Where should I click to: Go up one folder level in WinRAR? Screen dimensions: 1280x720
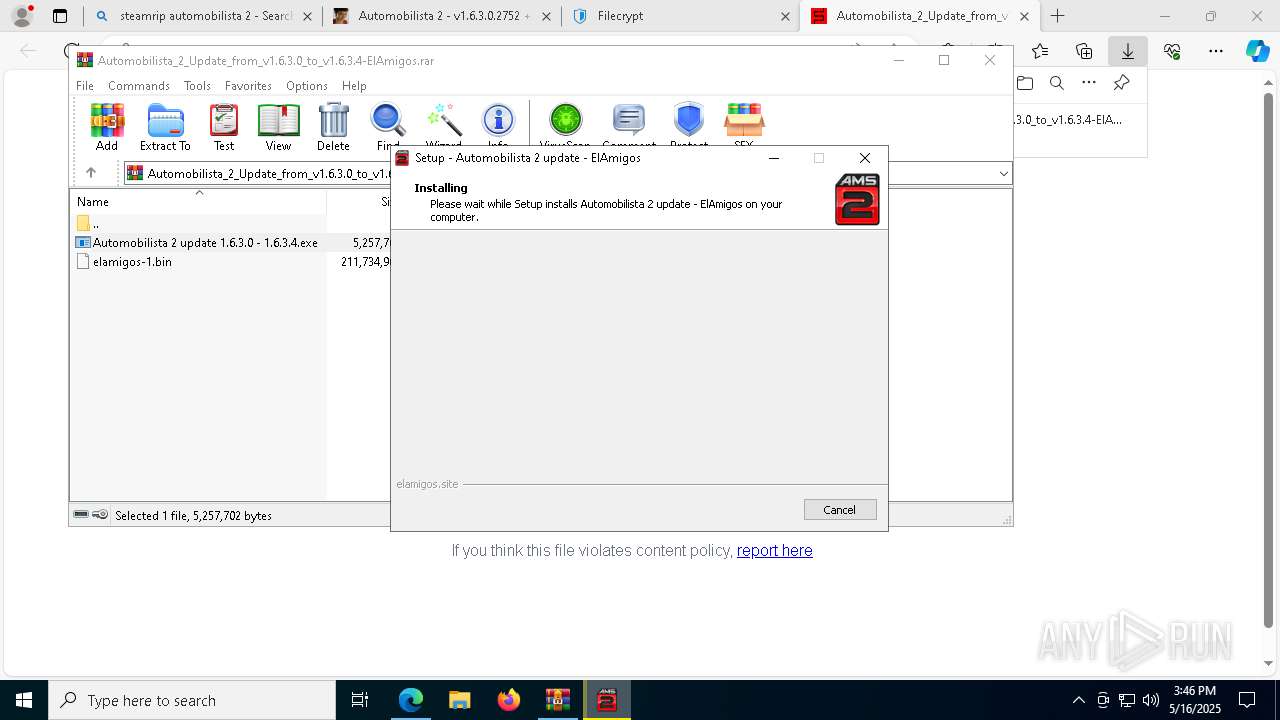[x=90, y=173]
